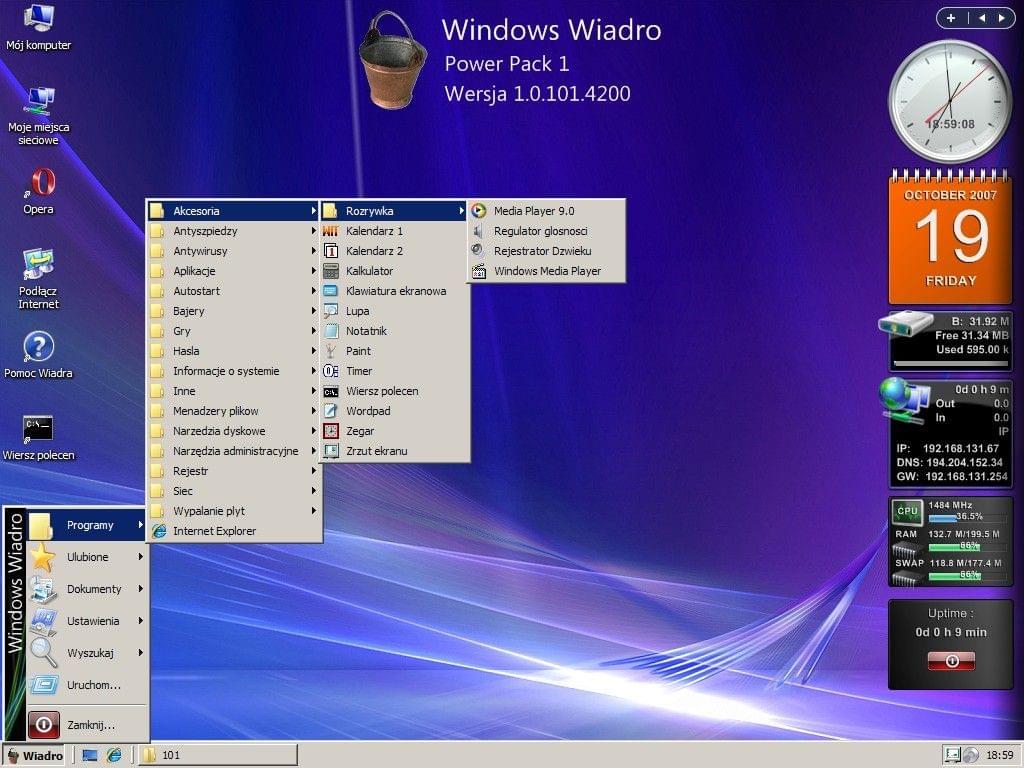Click the Windows Media Player clapperboard icon
This screenshot has width=1024, height=768.
479,271
